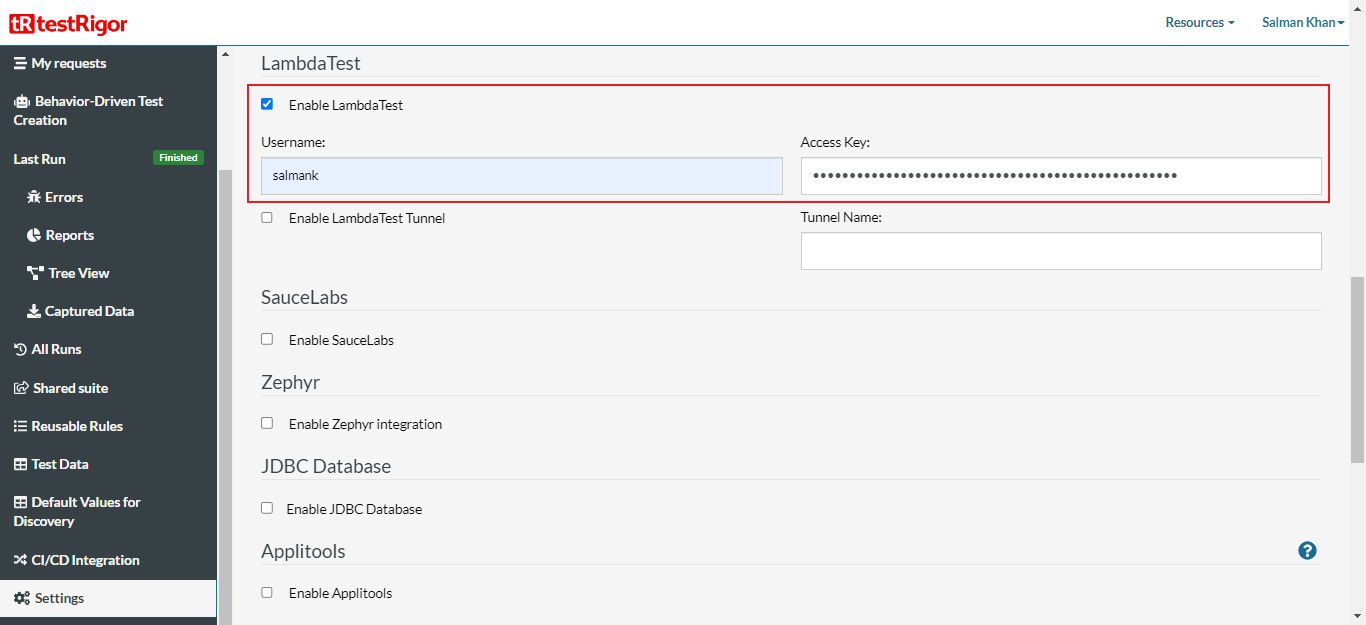
Task: Check the Enable SauceLabs checkbox
Action: click(267, 338)
